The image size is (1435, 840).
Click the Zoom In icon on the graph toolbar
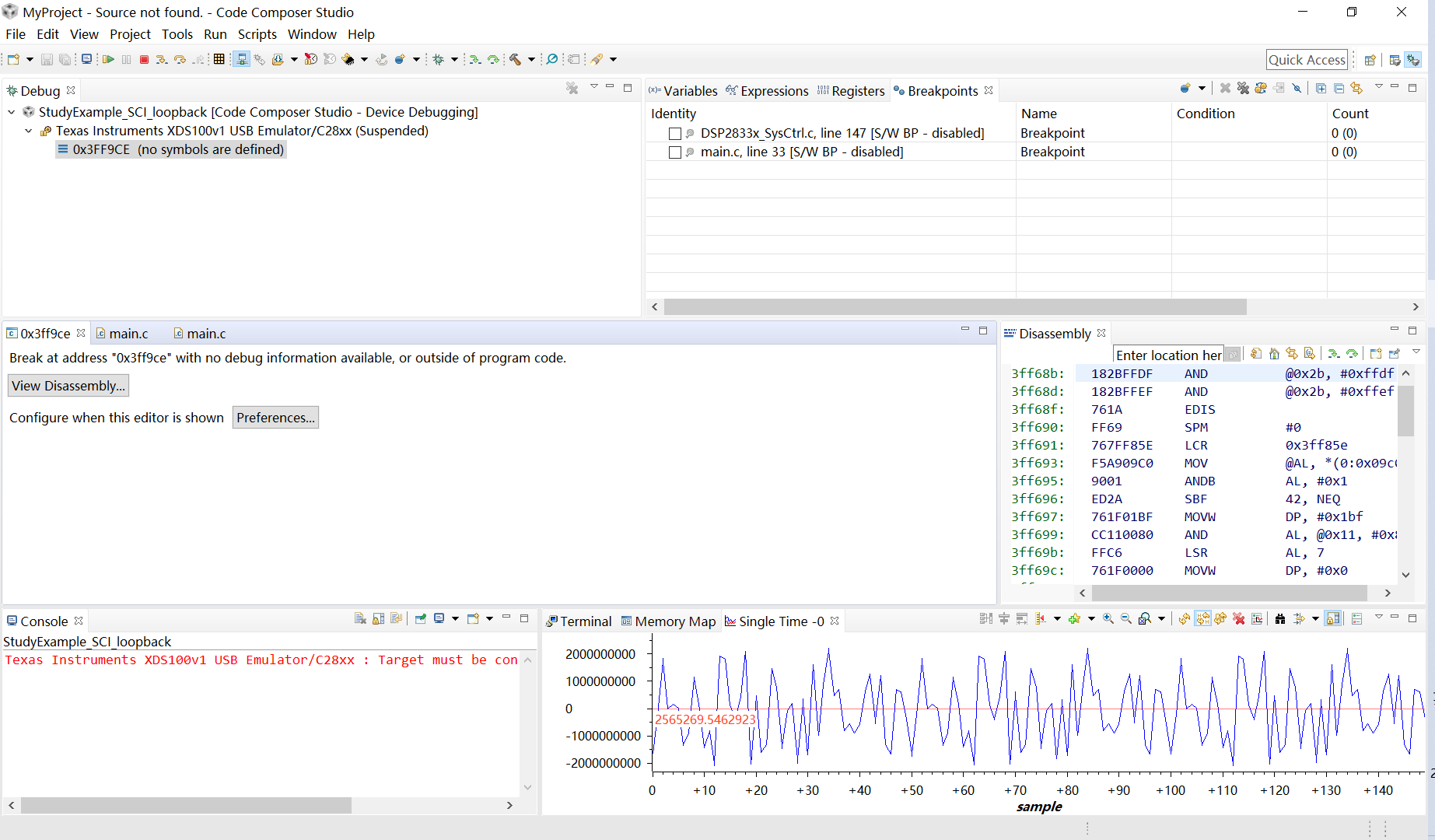pos(1108,619)
